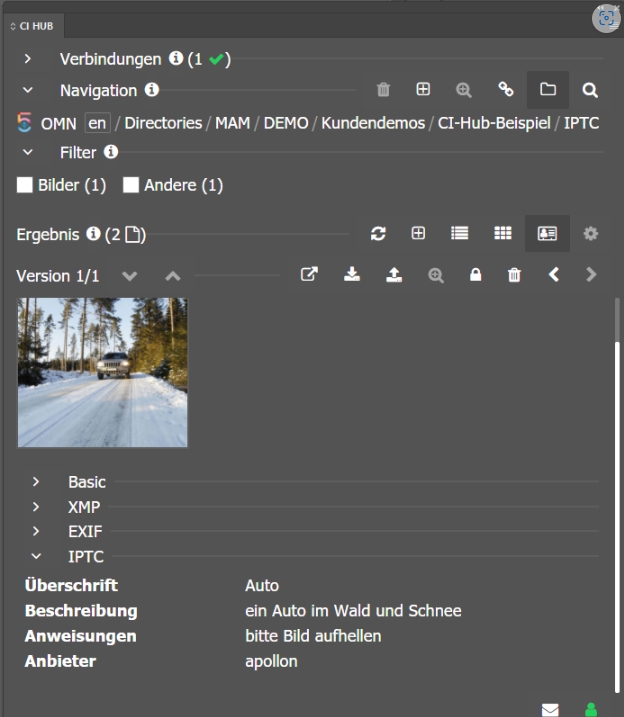Refresh the Ergebnis results list
Image resolution: width=624 pixels, height=717 pixels.
tap(378, 233)
